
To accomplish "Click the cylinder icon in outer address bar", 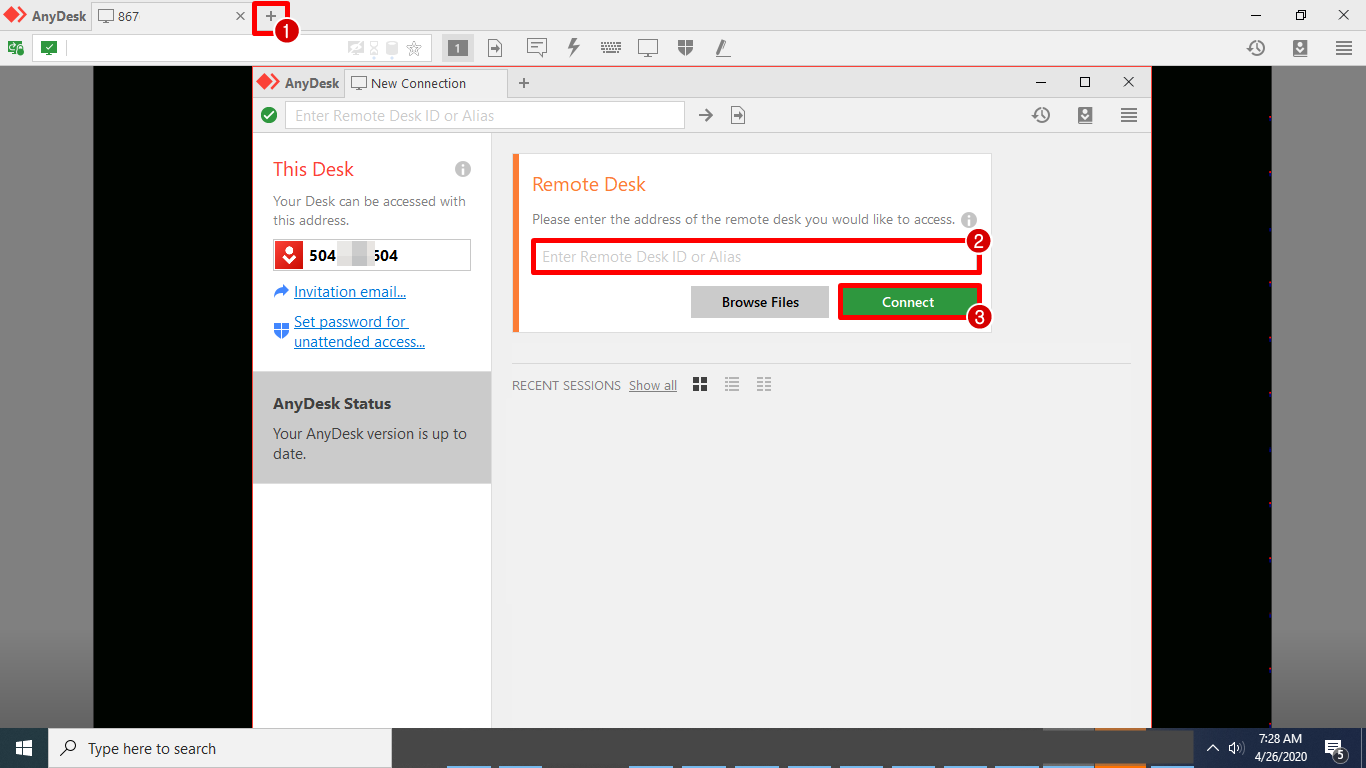I will click(392, 48).
